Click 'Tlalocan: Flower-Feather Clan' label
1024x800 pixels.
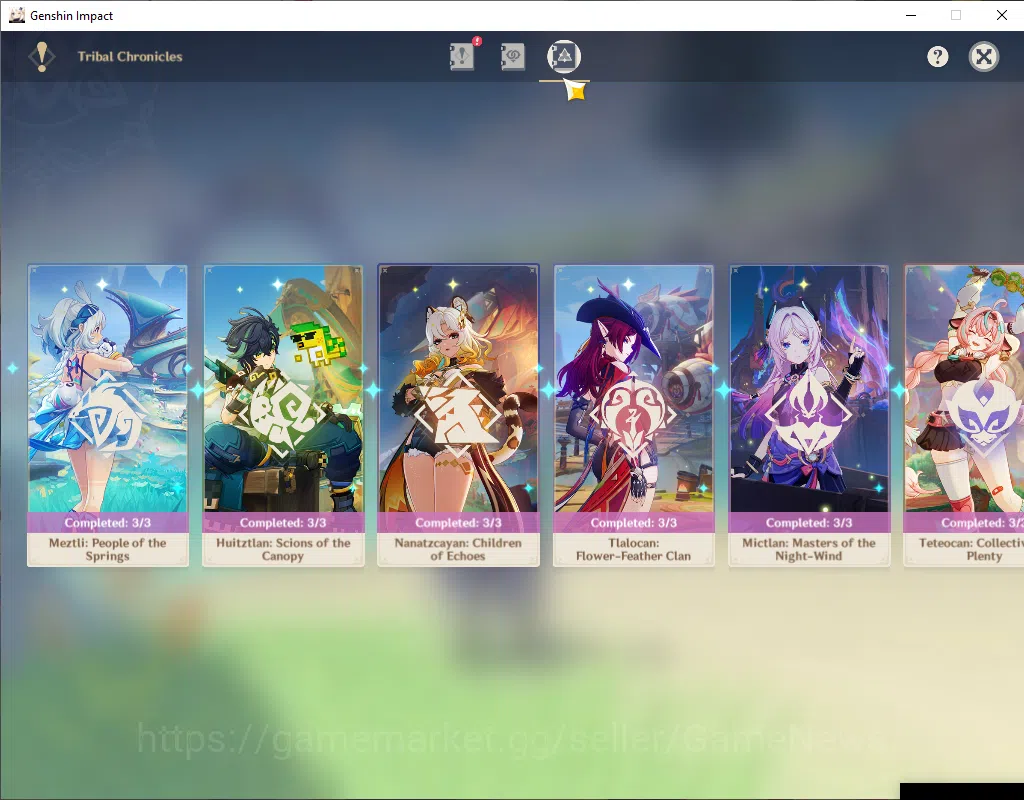(x=633, y=549)
